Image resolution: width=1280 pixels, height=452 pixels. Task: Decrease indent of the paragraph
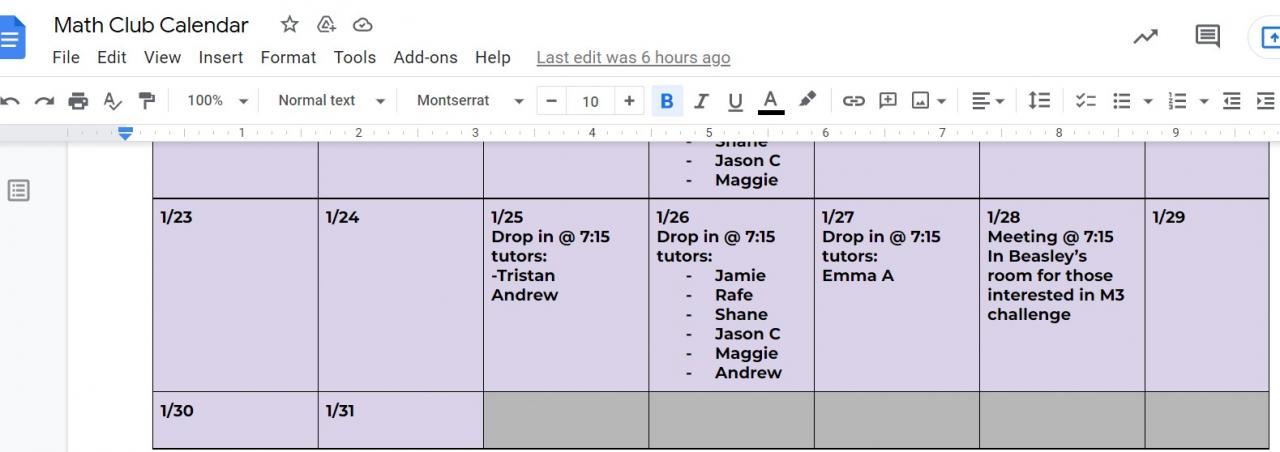pos(1232,101)
